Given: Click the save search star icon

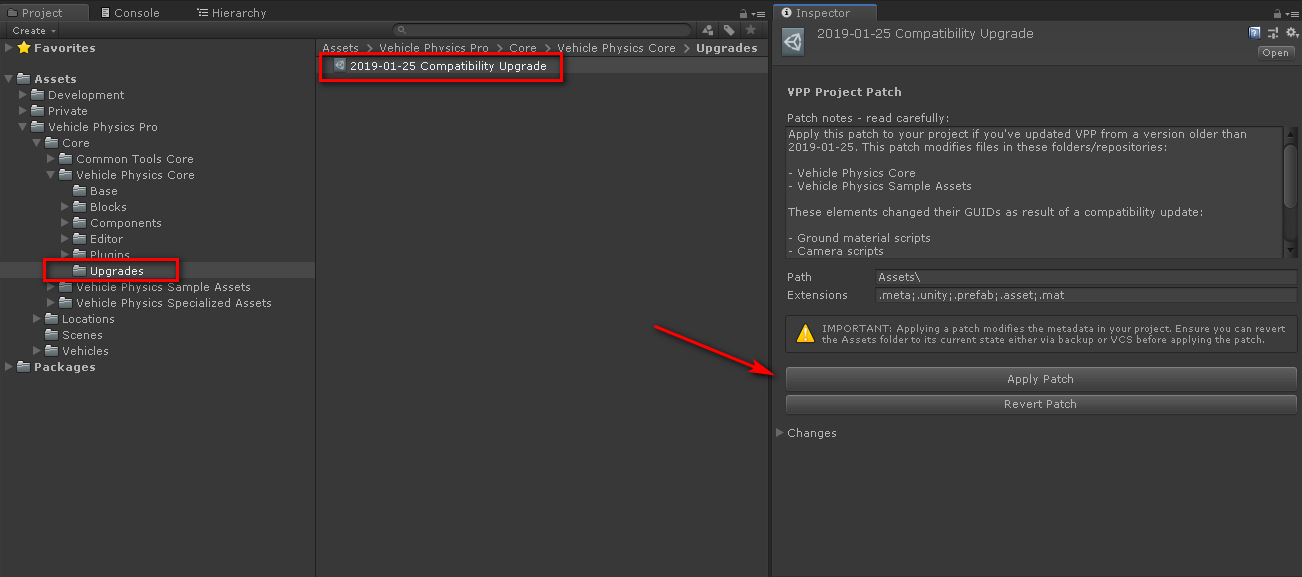Looking at the screenshot, I should 750,31.
